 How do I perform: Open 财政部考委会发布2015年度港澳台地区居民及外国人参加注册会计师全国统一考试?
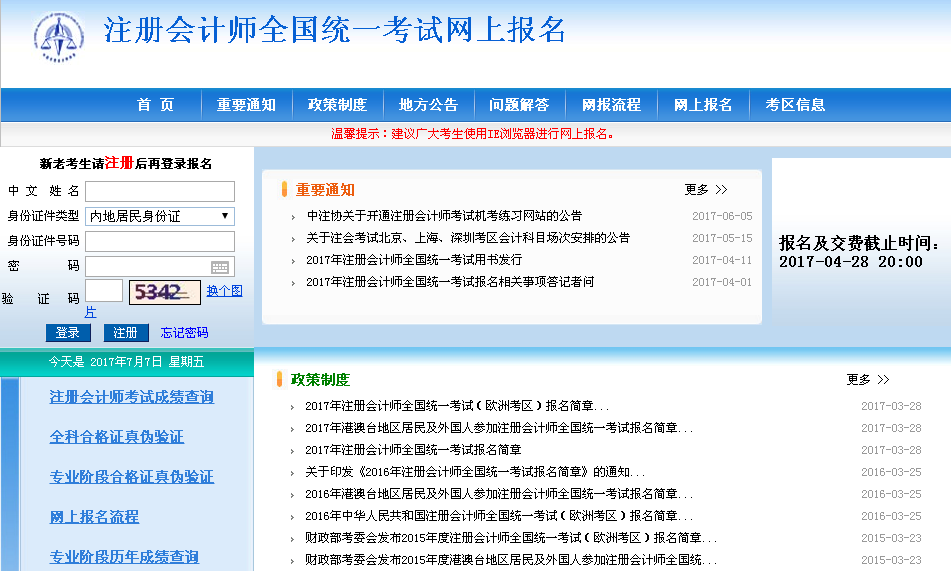point(511,559)
